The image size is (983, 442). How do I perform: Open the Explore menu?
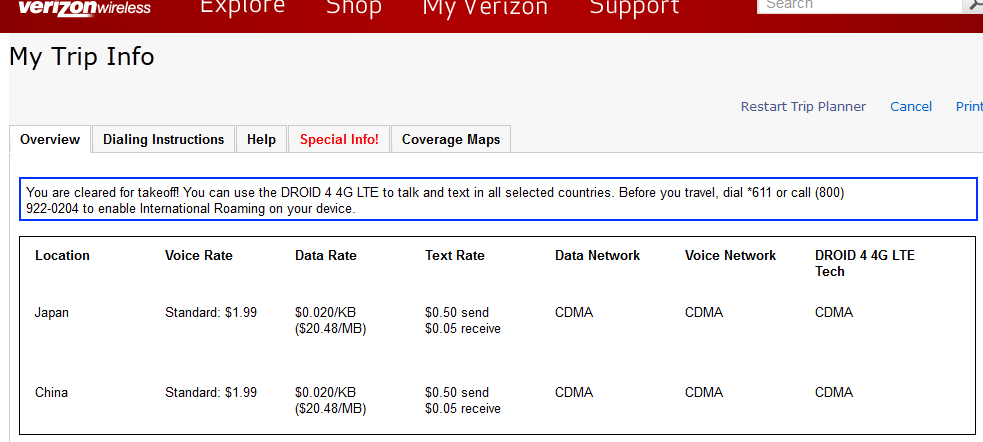pyautogui.click(x=243, y=8)
